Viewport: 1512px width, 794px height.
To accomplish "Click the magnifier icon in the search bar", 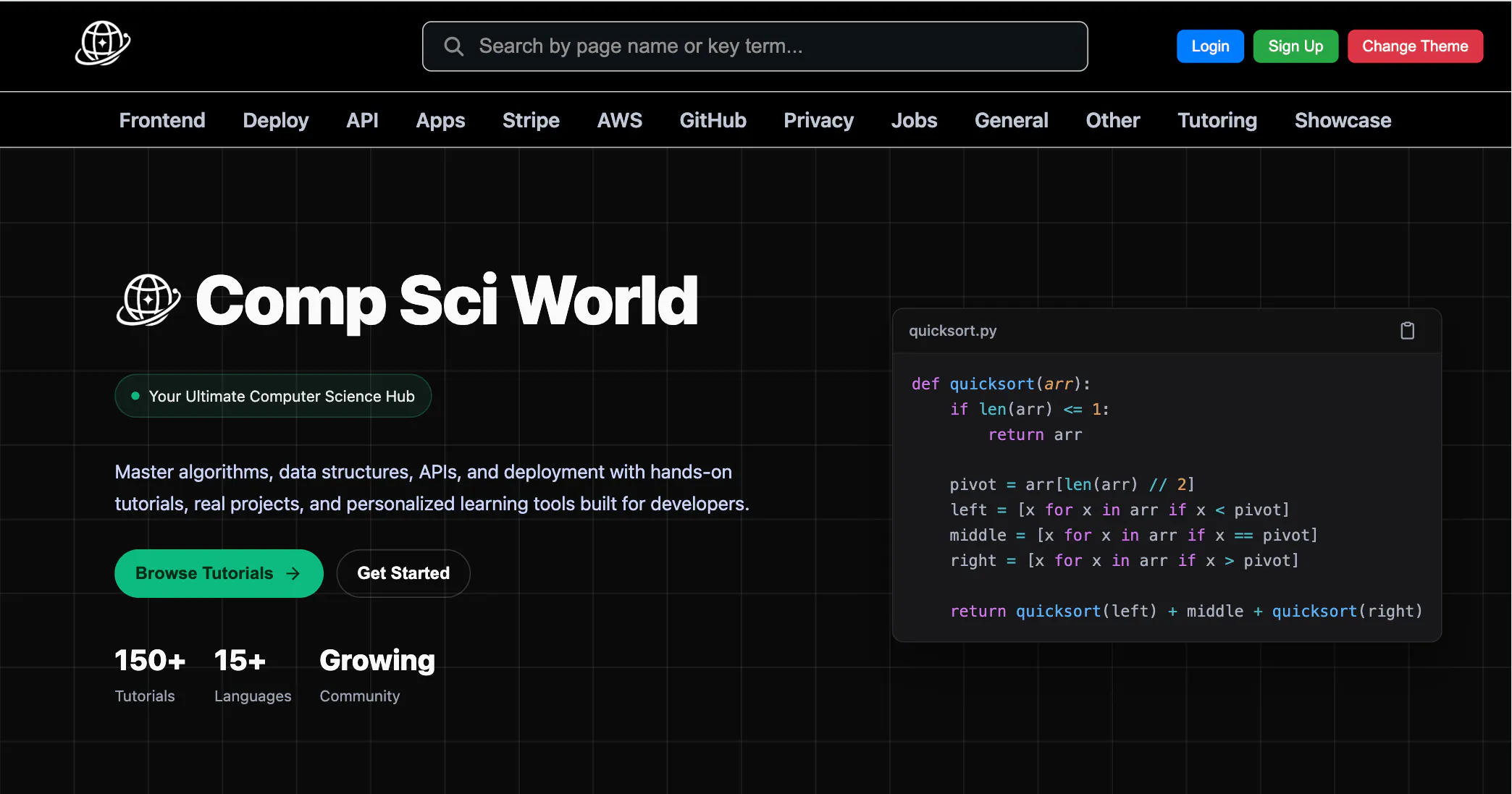I will tap(454, 46).
